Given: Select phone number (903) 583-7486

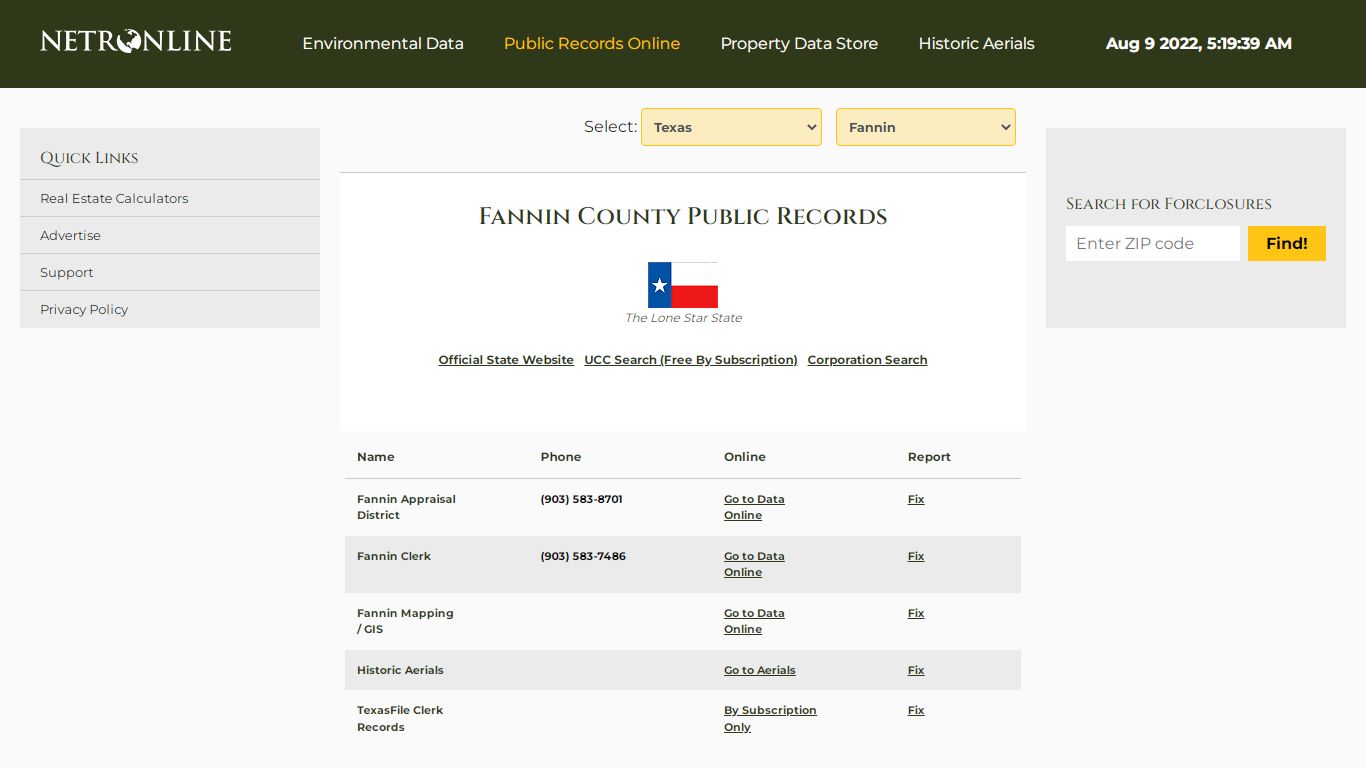Looking at the screenshot, I should (583, 556).
